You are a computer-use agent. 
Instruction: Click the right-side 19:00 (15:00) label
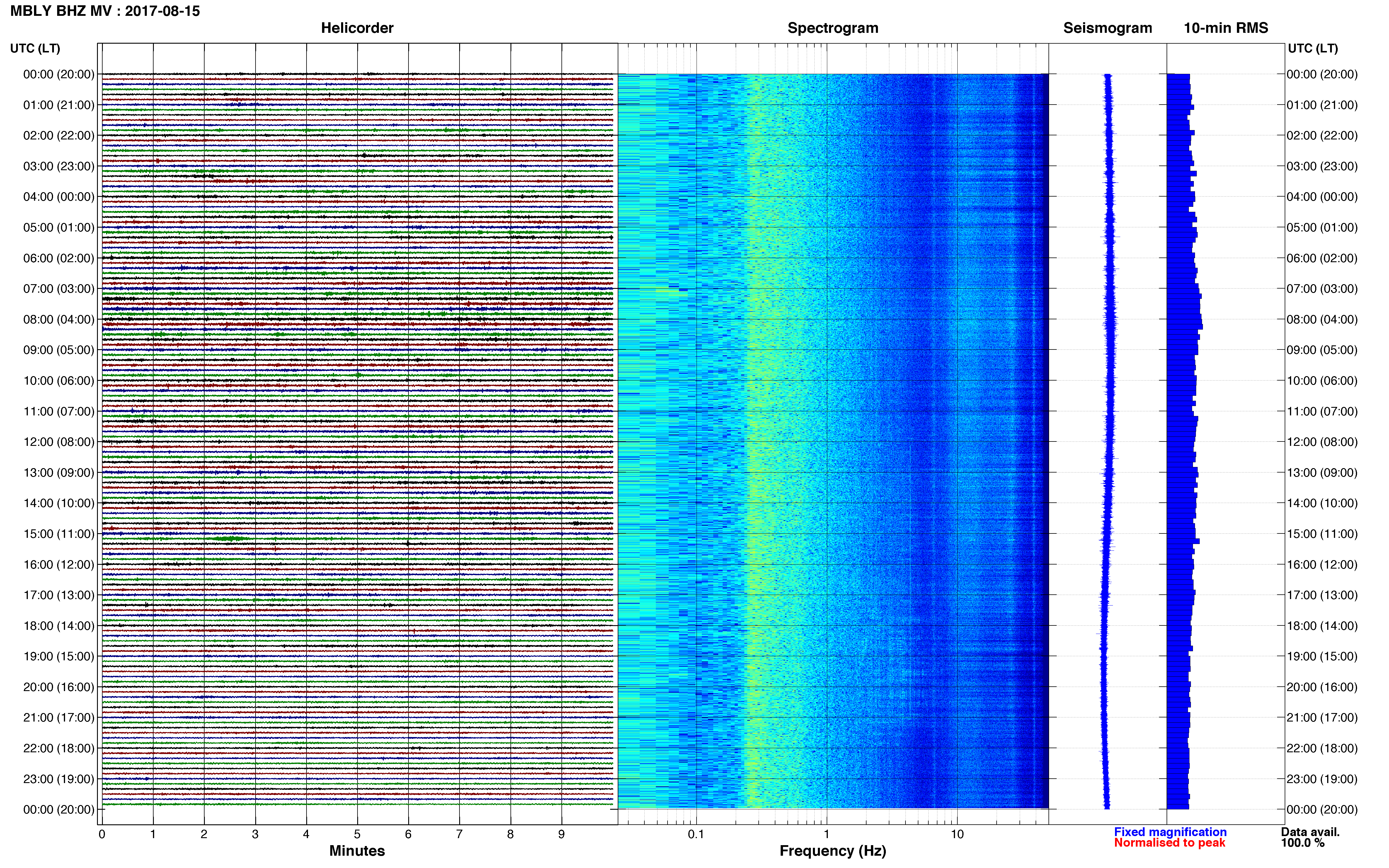point(1322,656)
